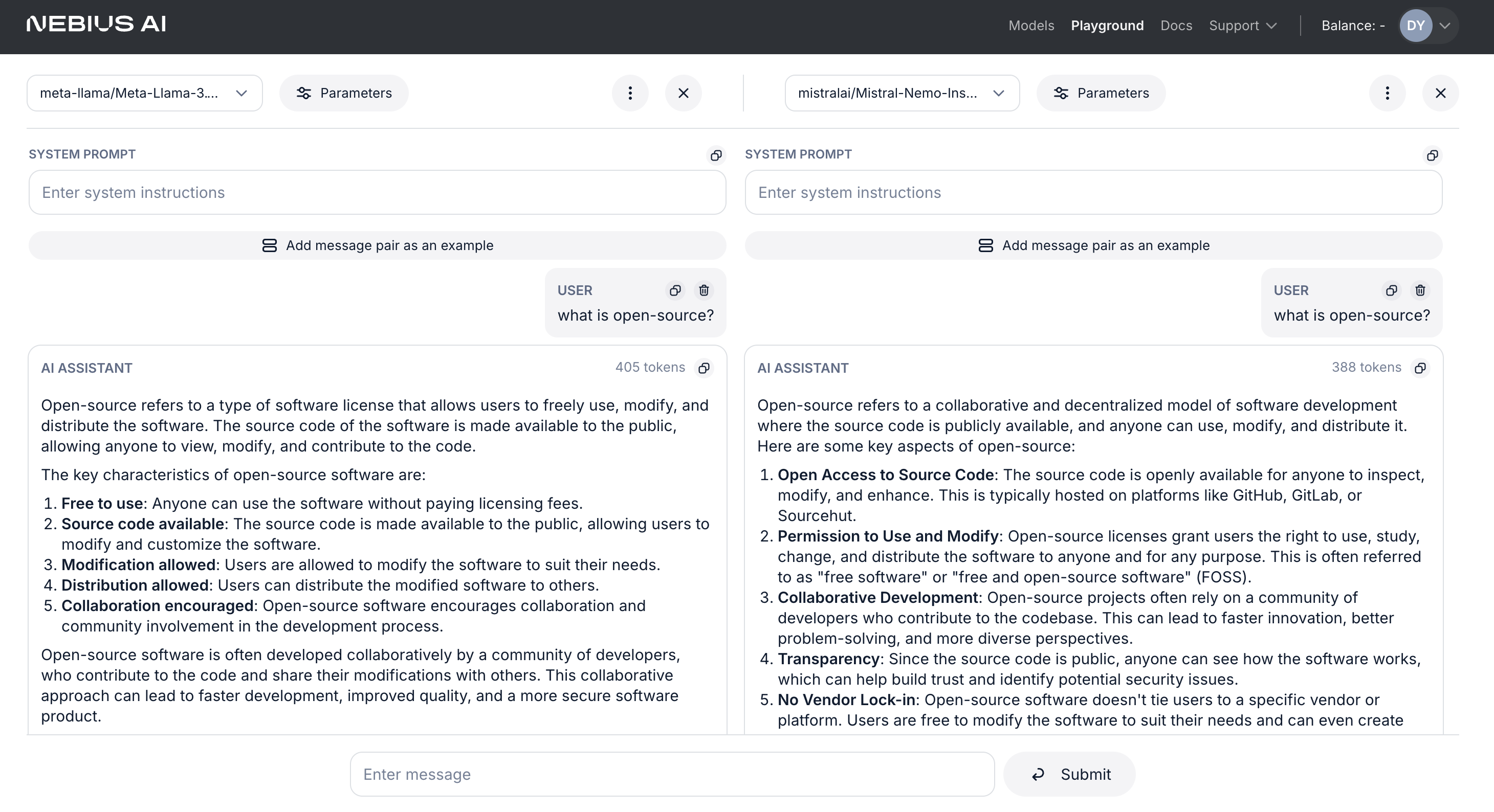Add message pair example in left panel
1494x812 pixels.
point(378,245)
